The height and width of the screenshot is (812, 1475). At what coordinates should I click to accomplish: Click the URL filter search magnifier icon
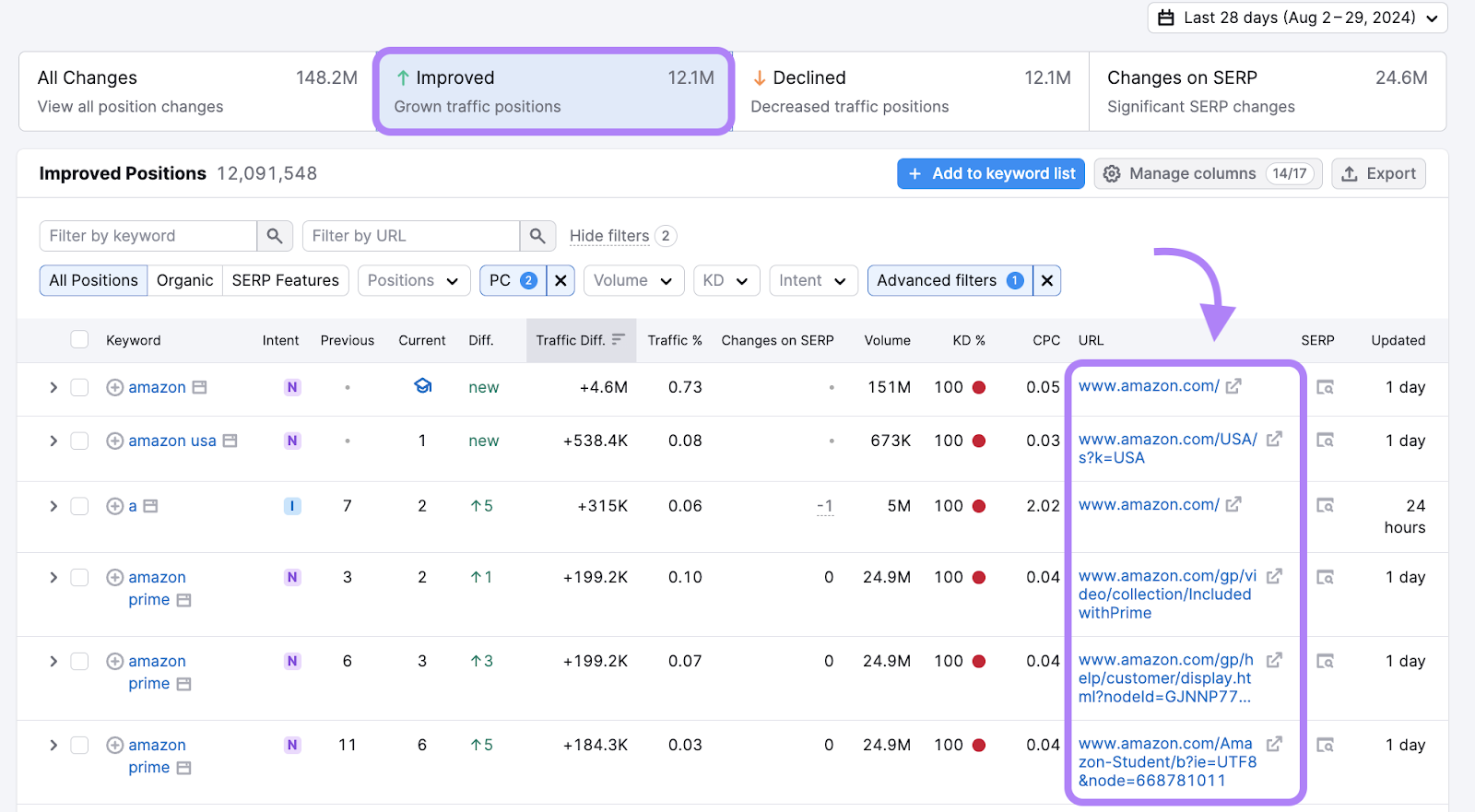tap(537, 236)
